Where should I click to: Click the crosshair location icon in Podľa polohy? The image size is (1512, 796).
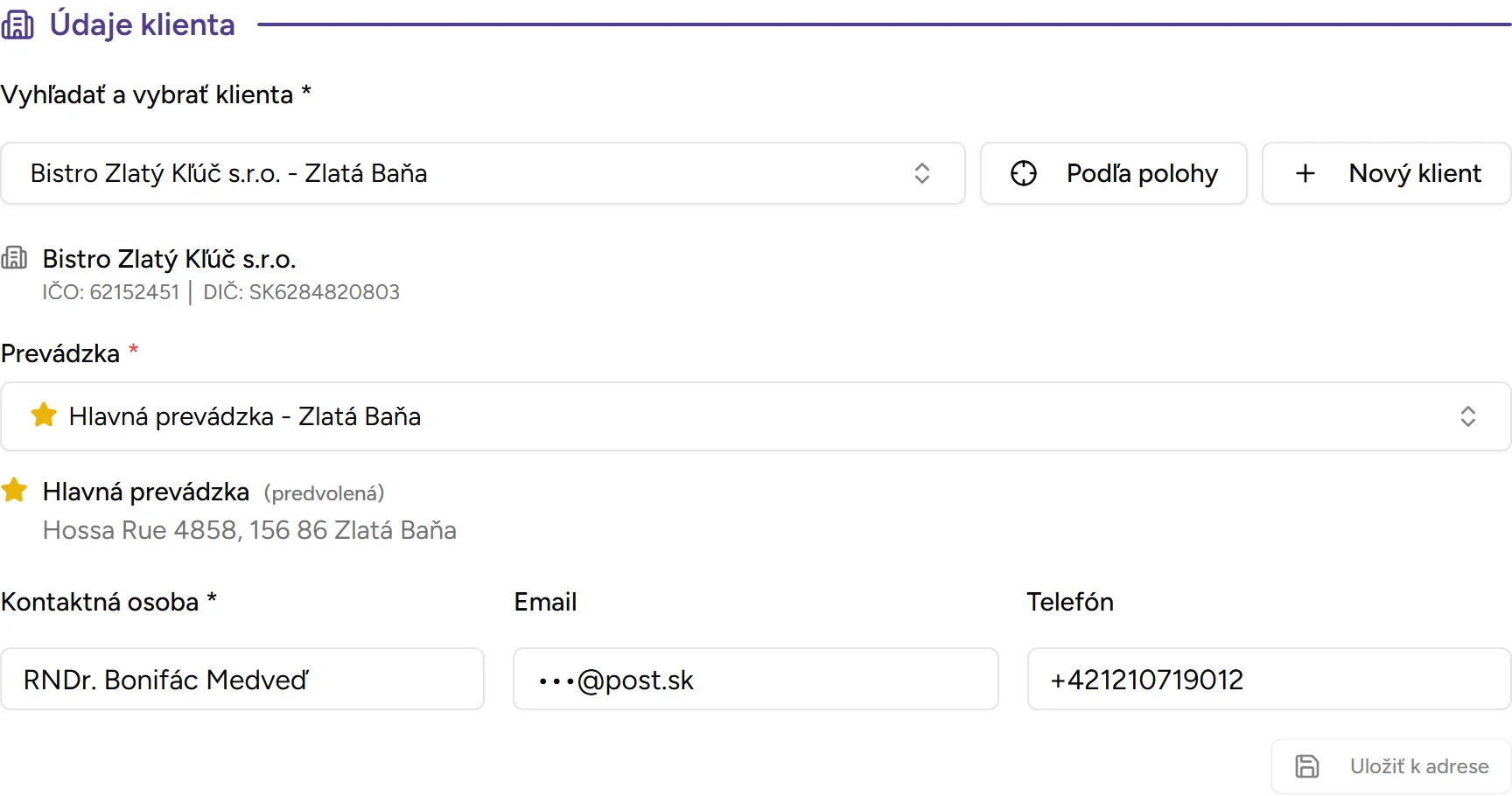click(x=1024, y=173)
